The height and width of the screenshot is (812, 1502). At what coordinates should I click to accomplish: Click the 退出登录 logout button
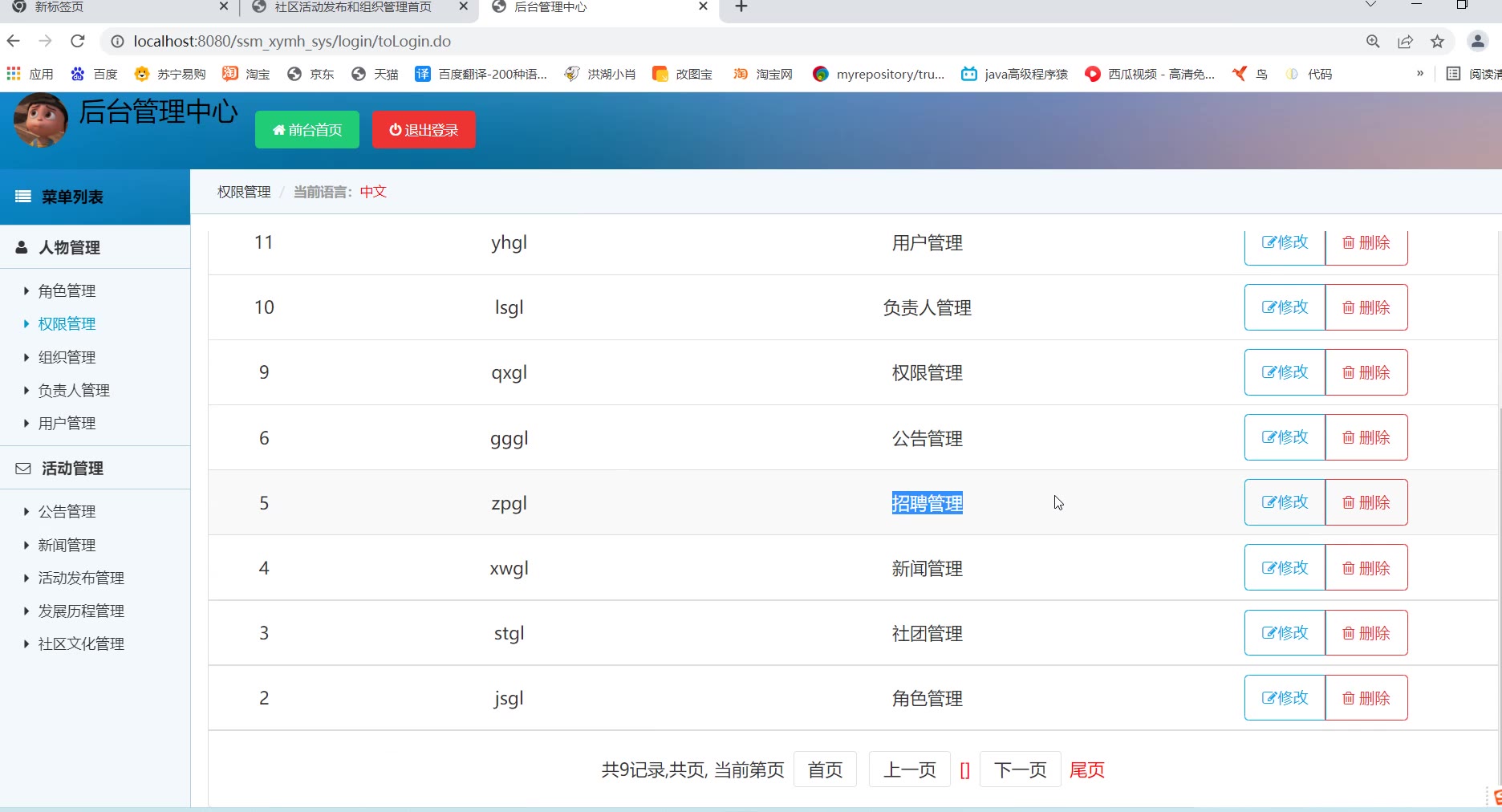click(424, 130)
